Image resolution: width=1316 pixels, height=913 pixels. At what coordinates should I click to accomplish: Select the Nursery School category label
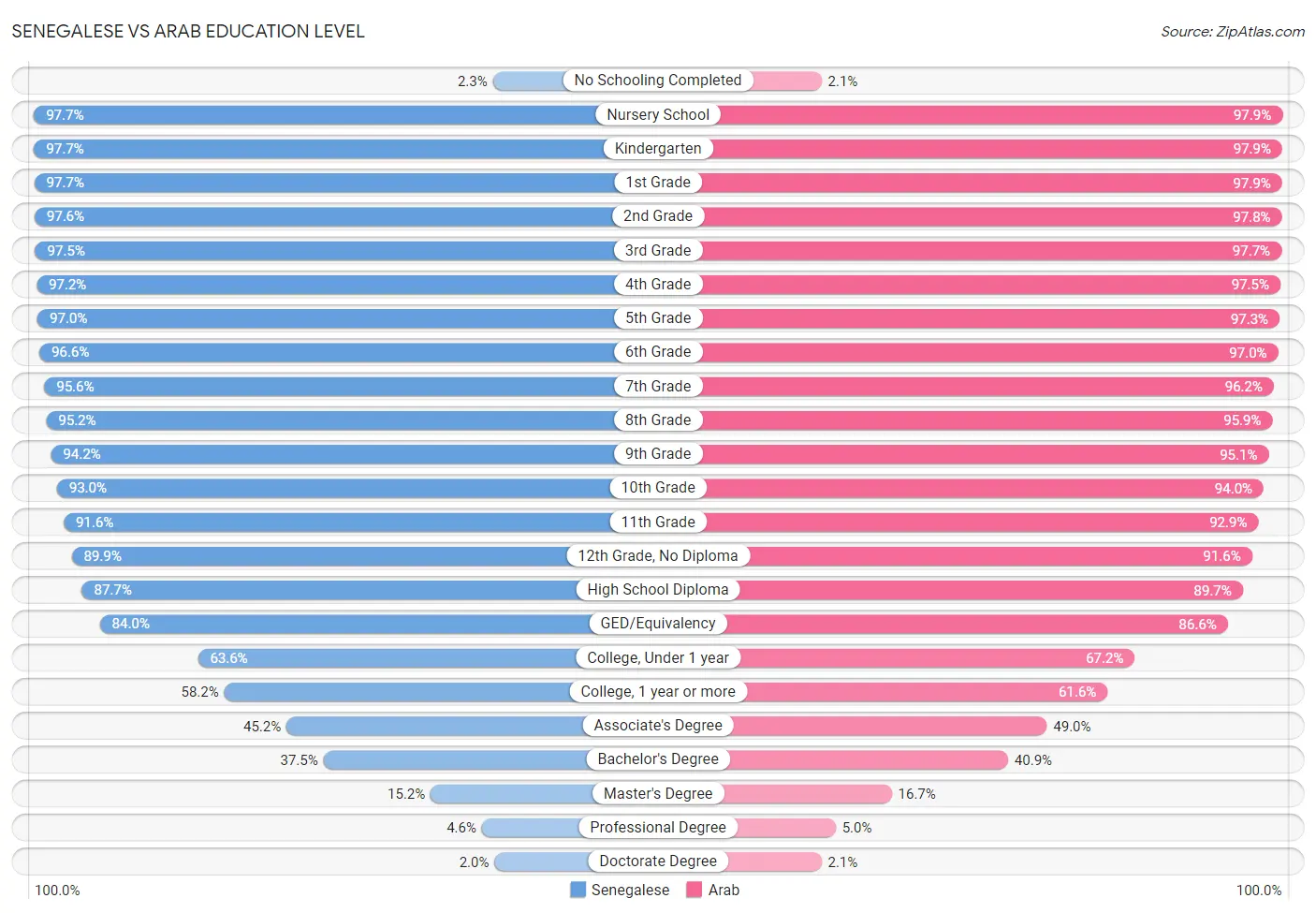(658, 114)
